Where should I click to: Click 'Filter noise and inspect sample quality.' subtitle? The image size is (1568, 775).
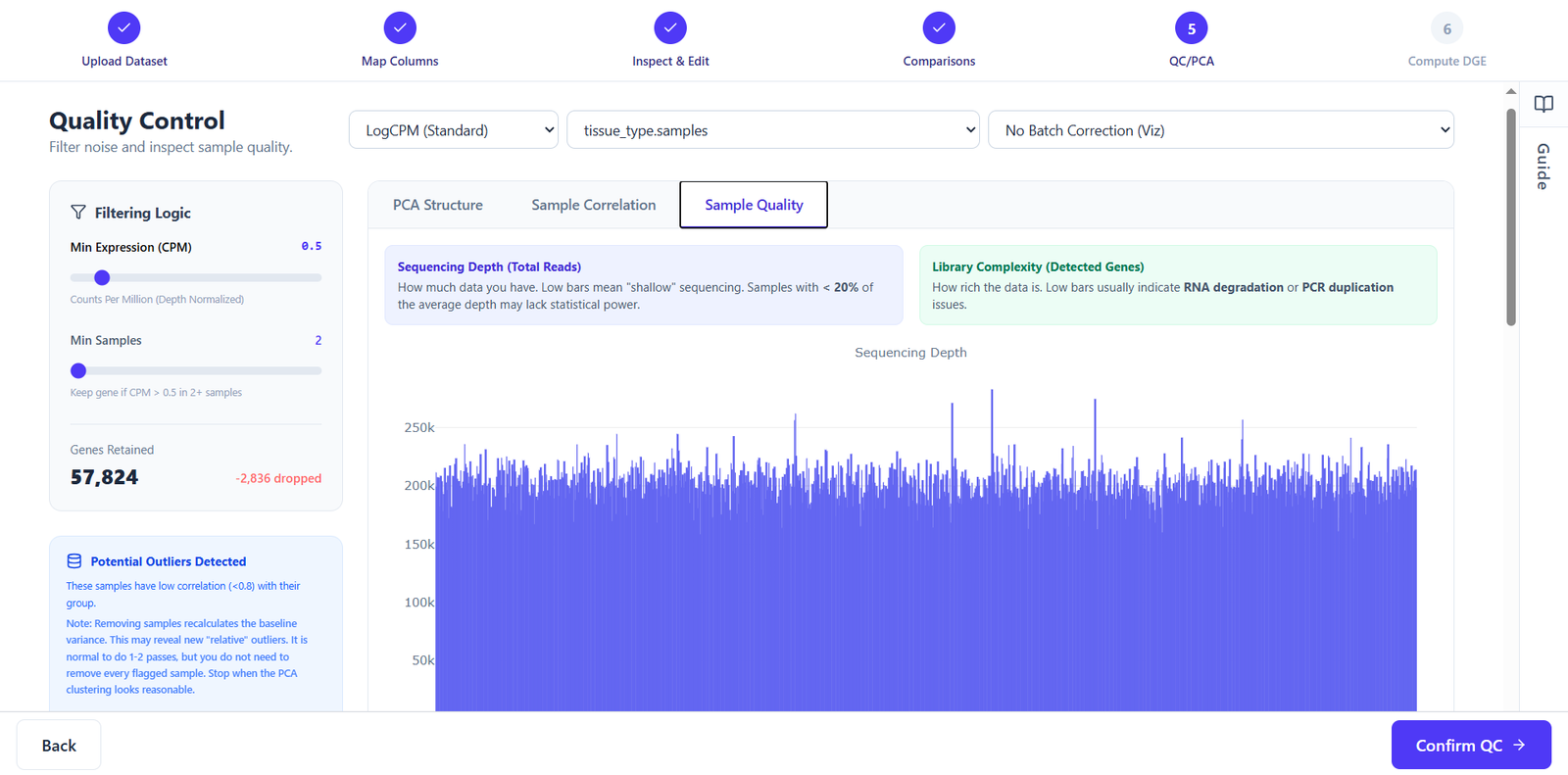tap(171, 147)
